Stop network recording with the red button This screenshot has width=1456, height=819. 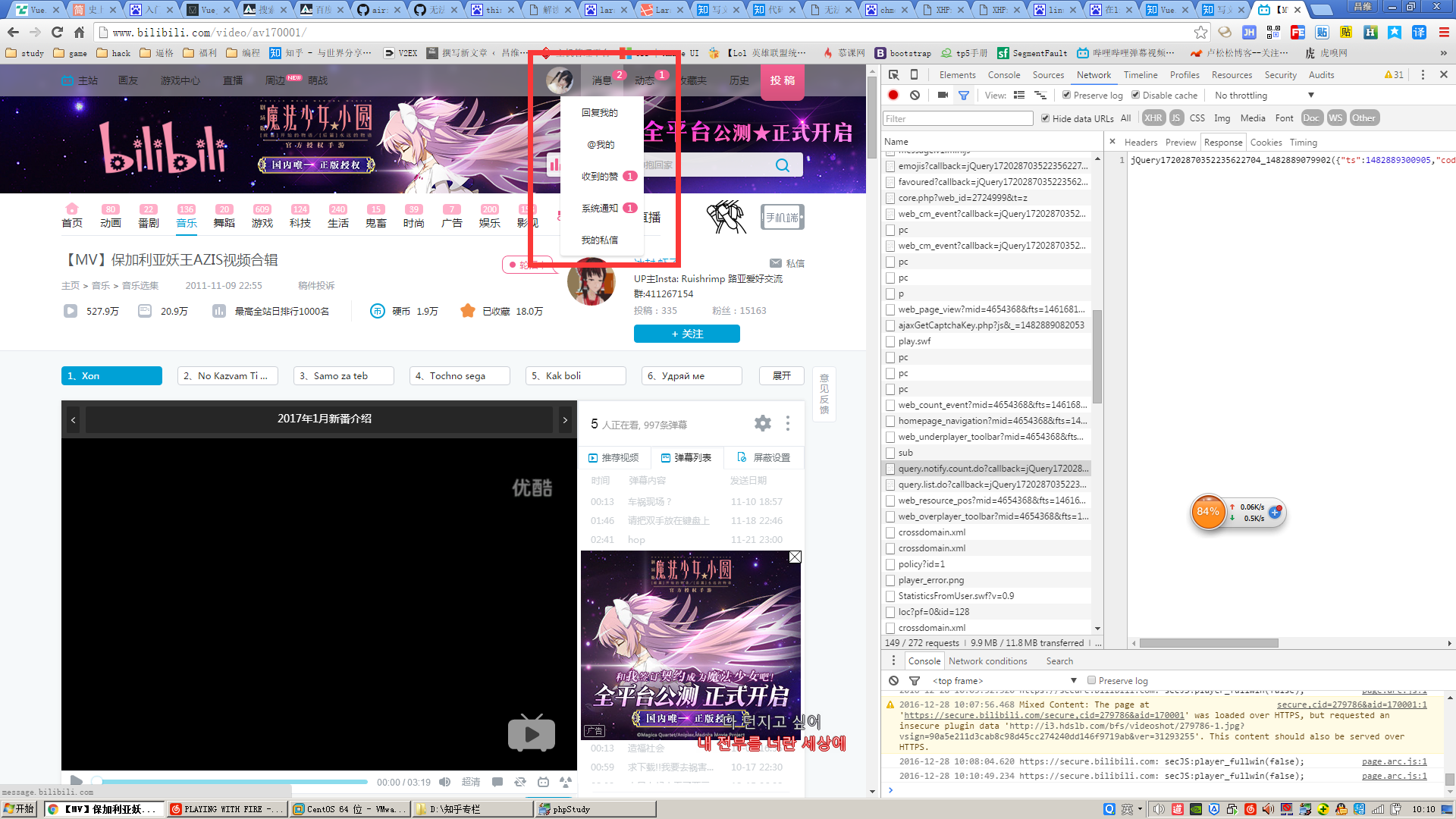point(893,95)
